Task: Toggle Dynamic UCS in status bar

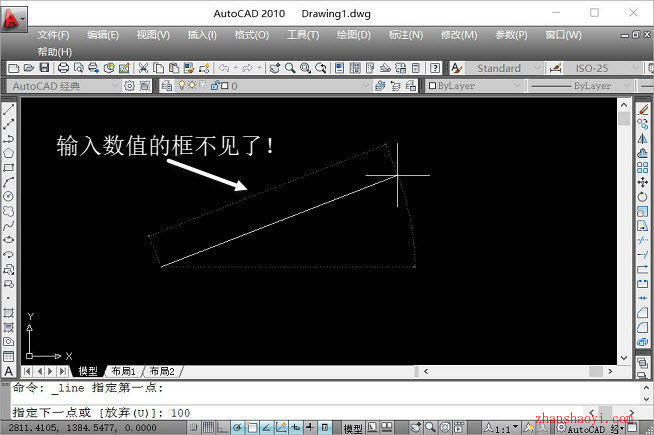Action: 281,427
